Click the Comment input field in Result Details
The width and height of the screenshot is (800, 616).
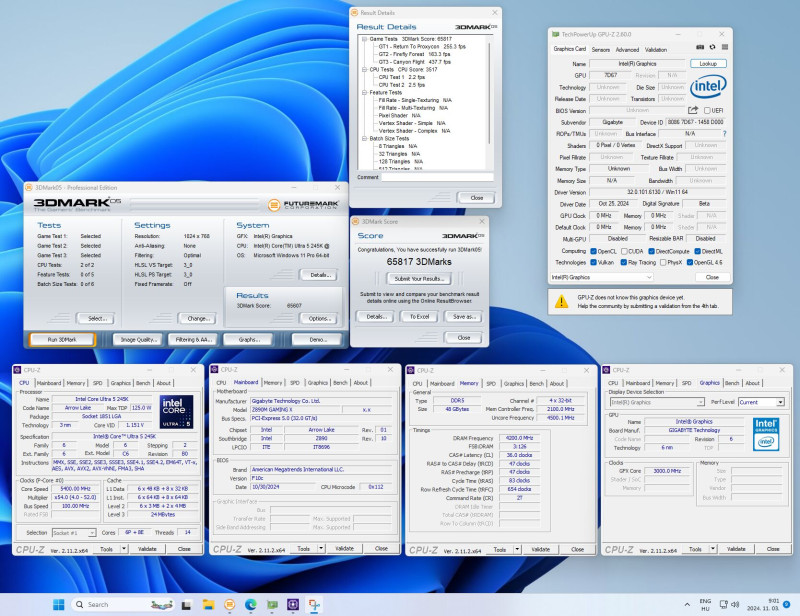click(x=437, y=177)
